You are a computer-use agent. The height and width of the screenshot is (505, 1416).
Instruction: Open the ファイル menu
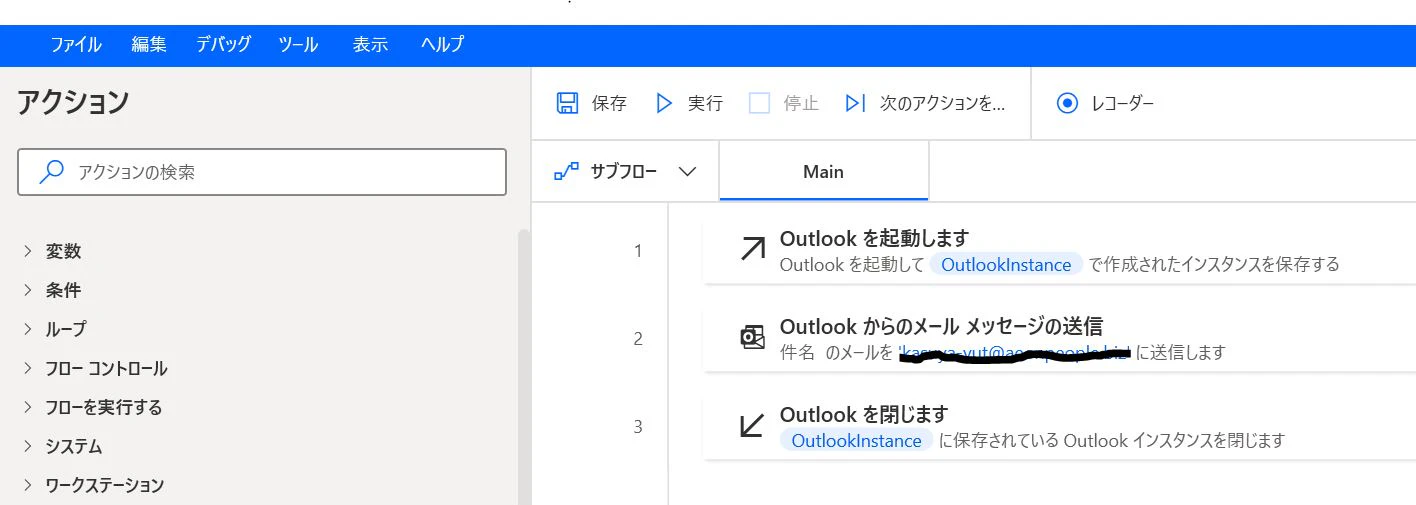76,44
